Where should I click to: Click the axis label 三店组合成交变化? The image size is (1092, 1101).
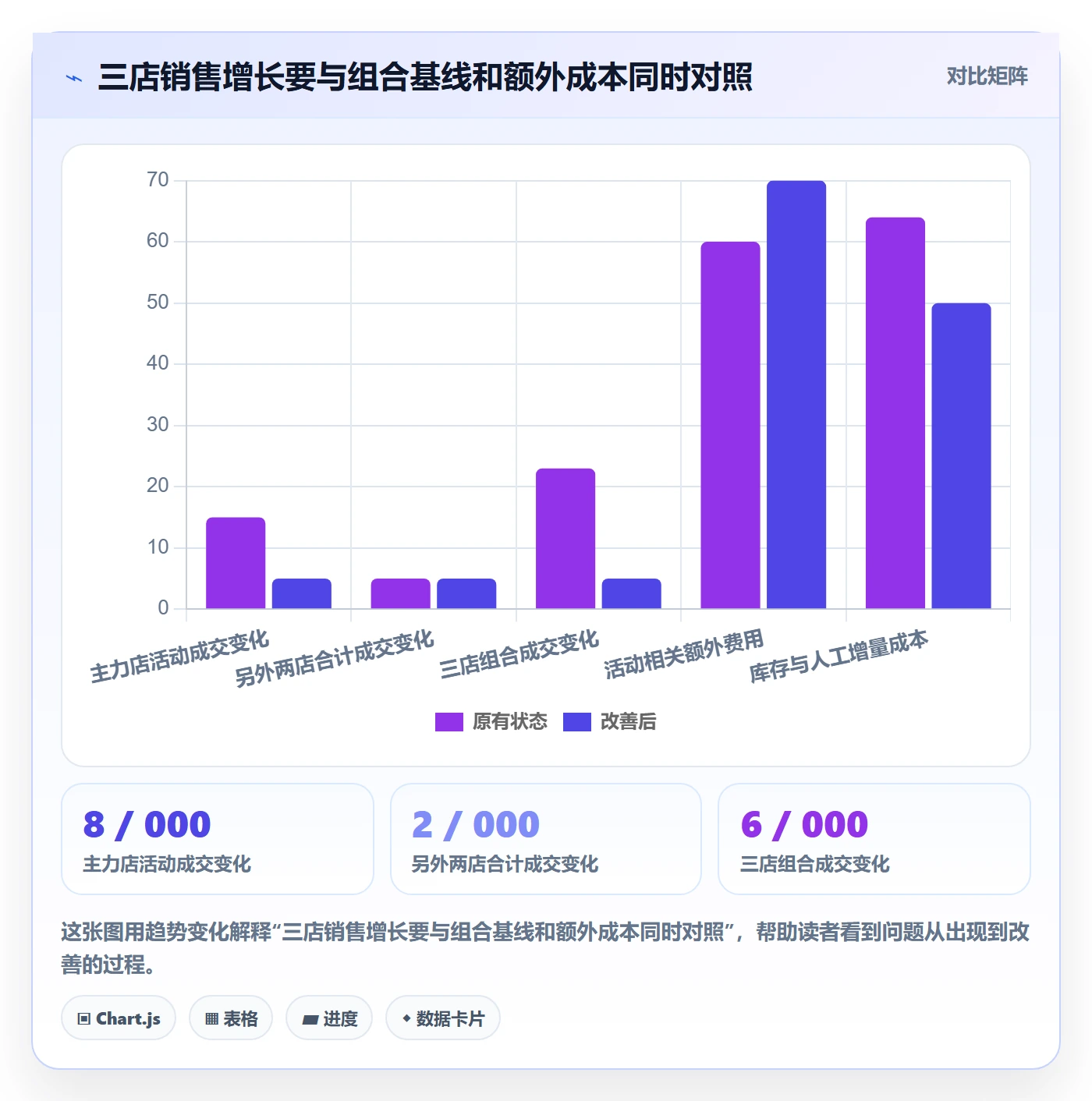(x=519, y=654)
